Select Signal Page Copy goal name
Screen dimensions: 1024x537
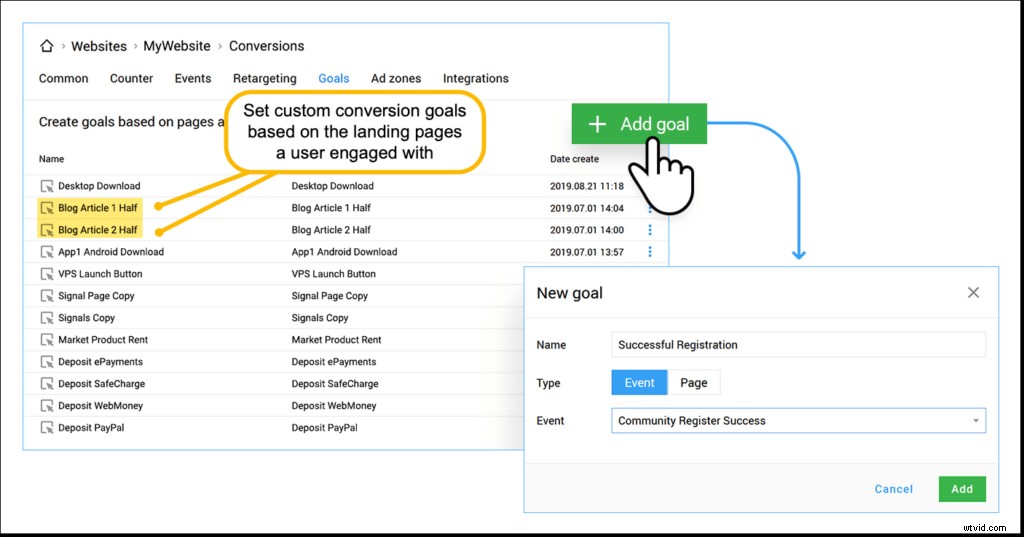click(x=96, y=296)
